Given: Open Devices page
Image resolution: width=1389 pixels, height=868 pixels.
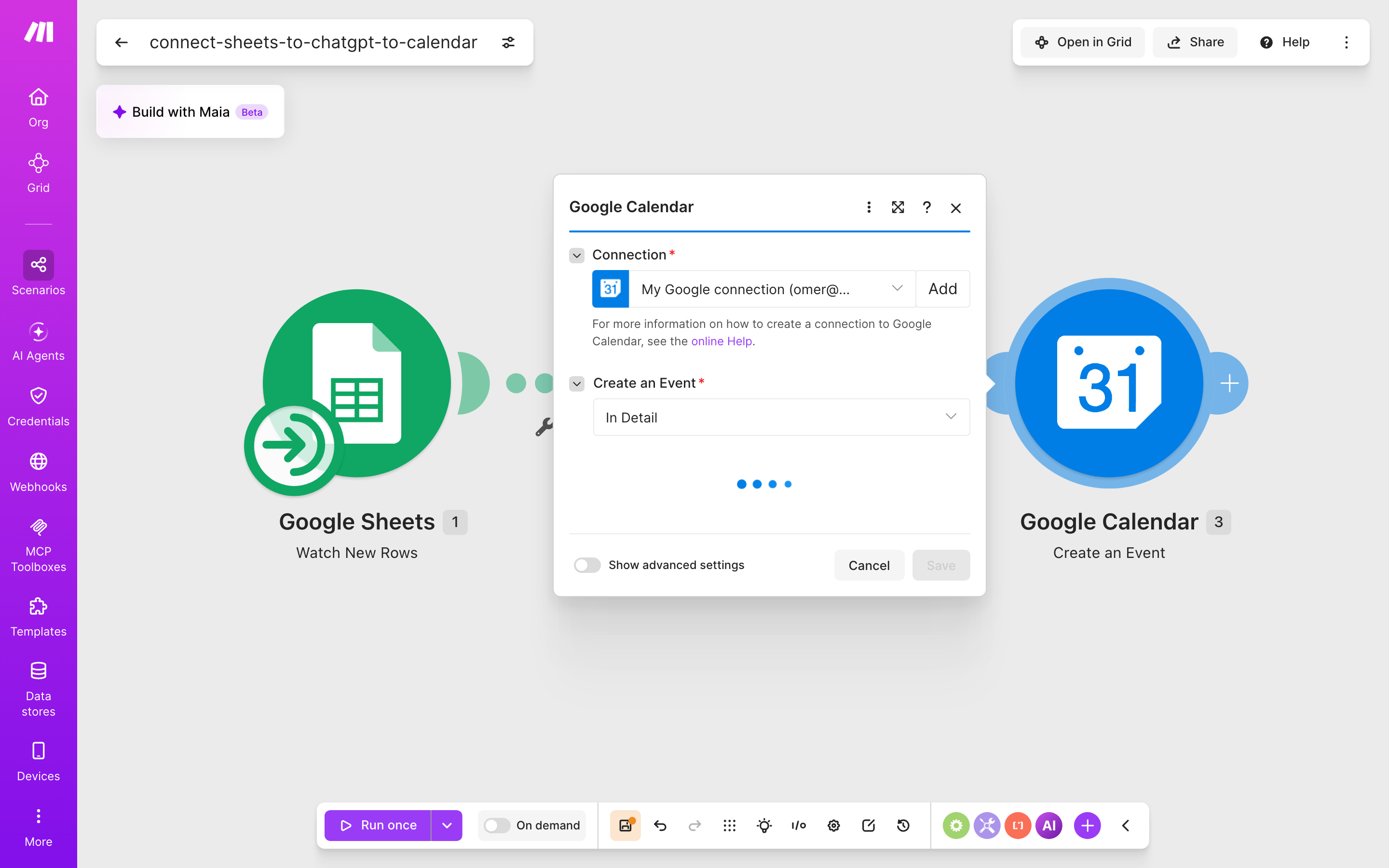Looking at the screenshot, I should pyautogui.click(x=39, y=762).
